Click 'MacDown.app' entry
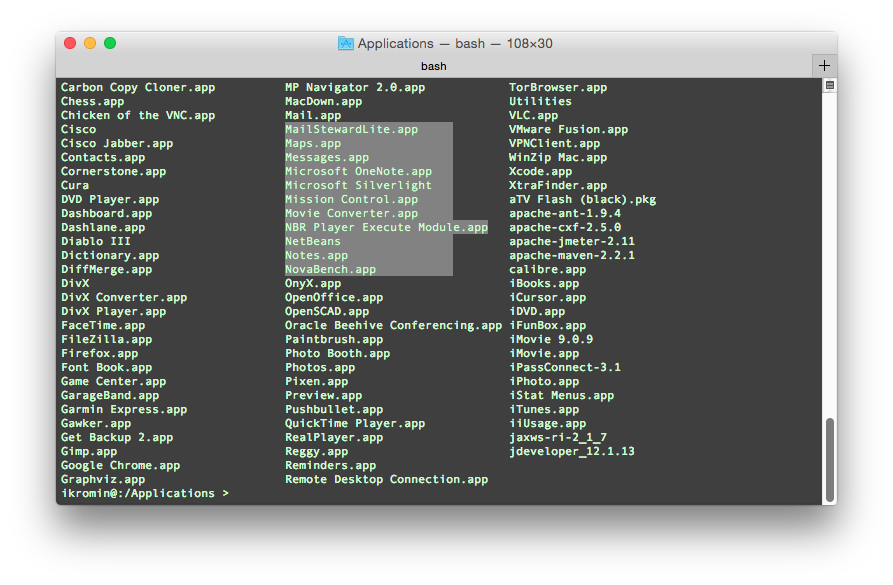893x585 pixels. (x=323, y=101)
